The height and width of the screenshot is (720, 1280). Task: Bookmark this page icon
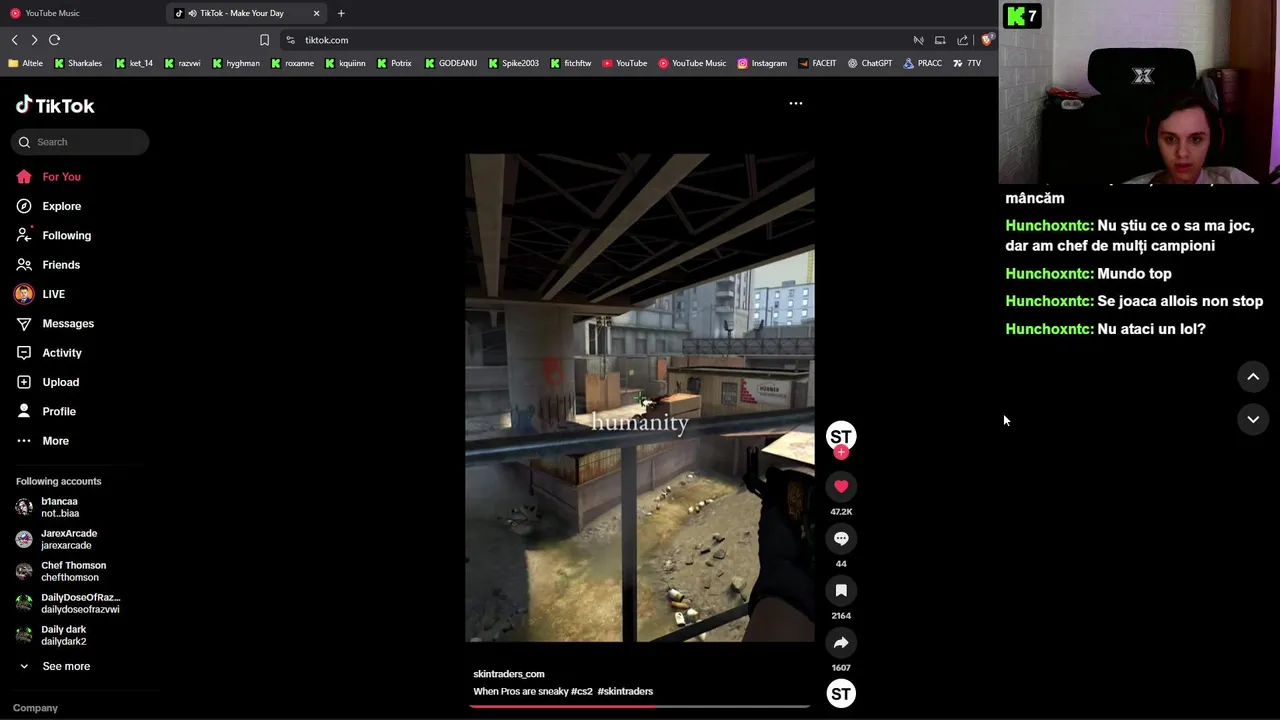tap(264, 40)
